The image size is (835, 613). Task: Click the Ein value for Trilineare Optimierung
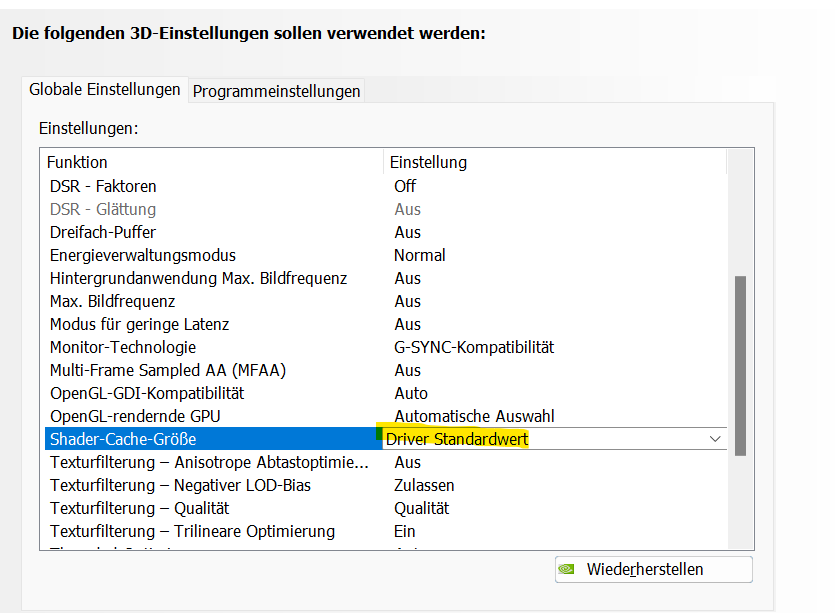point(404,531)
